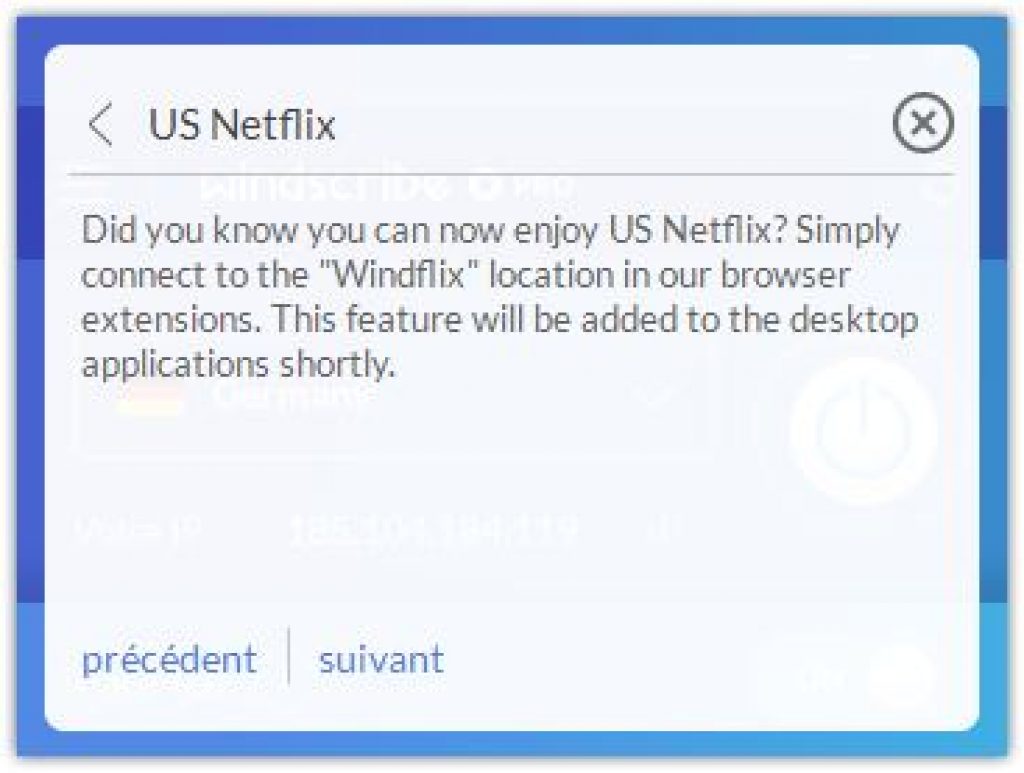Image resolution: width=1024 pixels, height=773 pixels.
Task: Go back using the left chevron arrow
Action: (101, 123)
